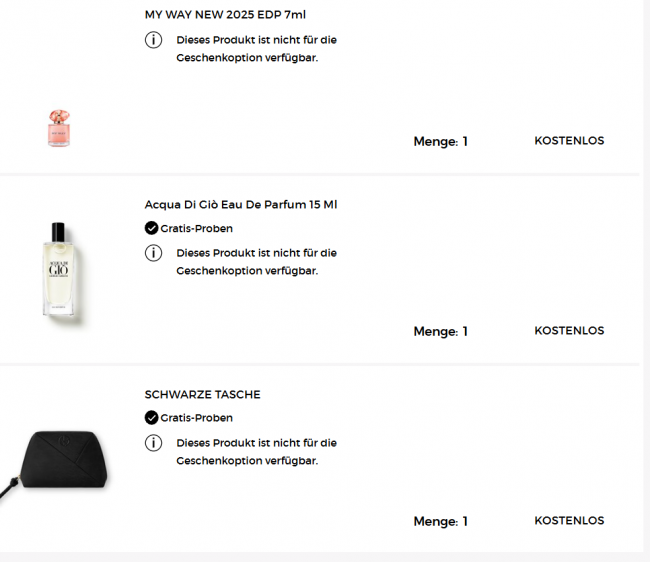The width and height of the screenshot is (650, 562).
Task: Click Menge: 1 for My Way item
Action: pos(440,142)
